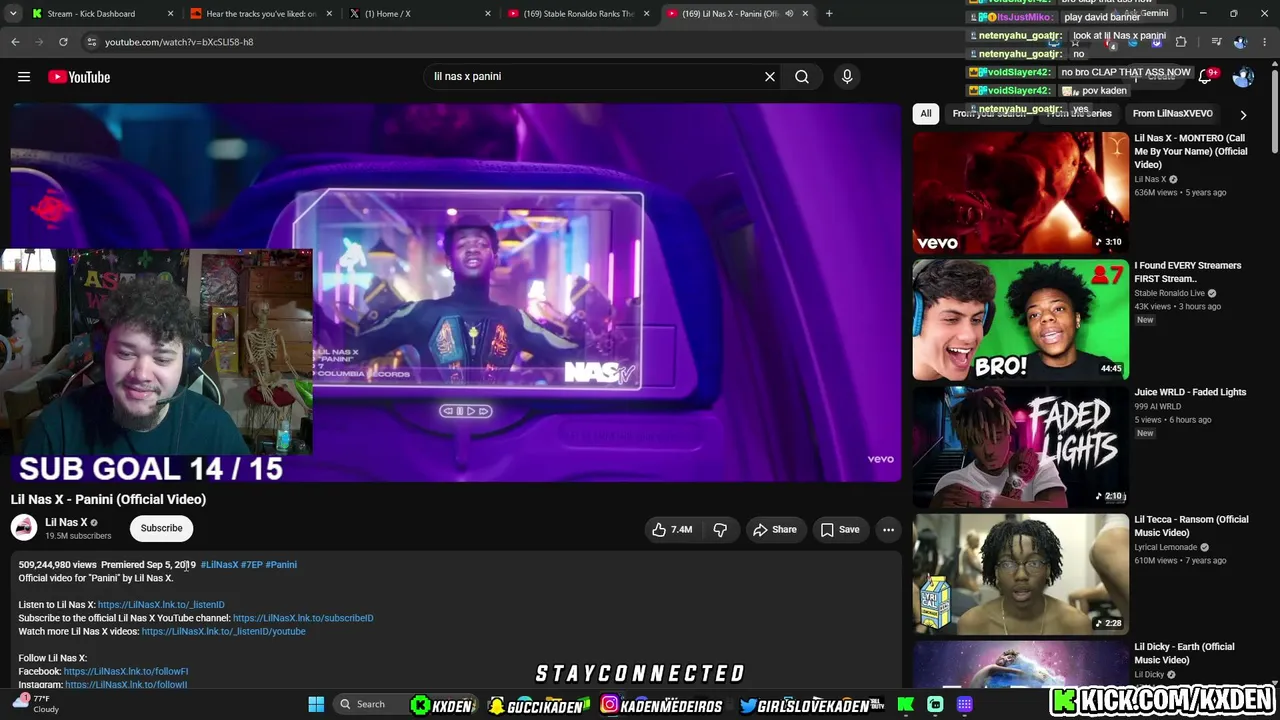Open the tab search dropdown arrow

coord(14,14)
